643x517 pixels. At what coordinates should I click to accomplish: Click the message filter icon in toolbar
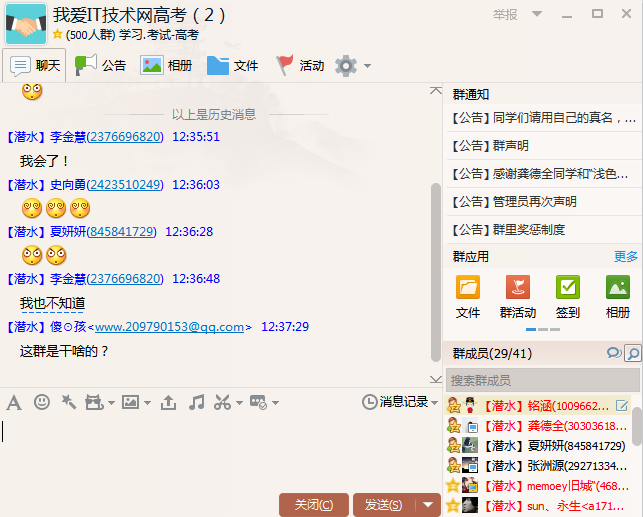pyautogui.click(x=259, y=403)
